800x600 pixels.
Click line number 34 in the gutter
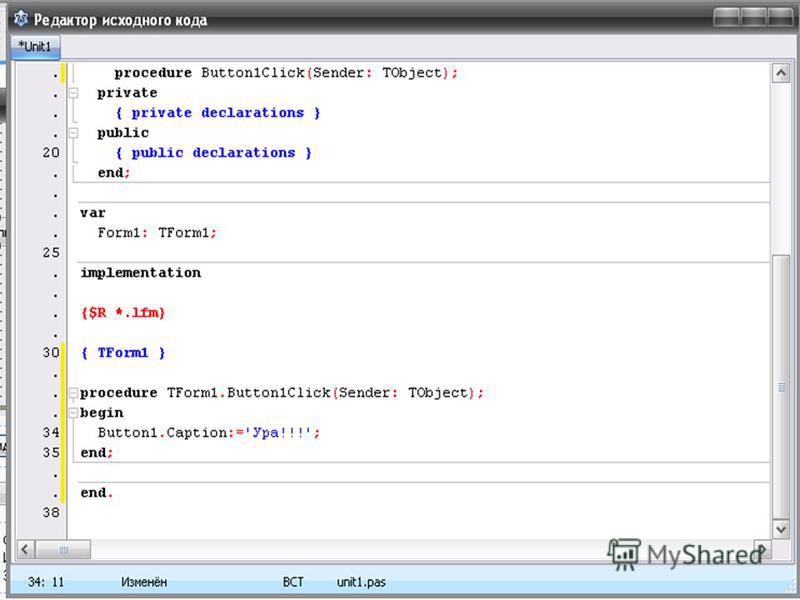click(x=51, y=433)
